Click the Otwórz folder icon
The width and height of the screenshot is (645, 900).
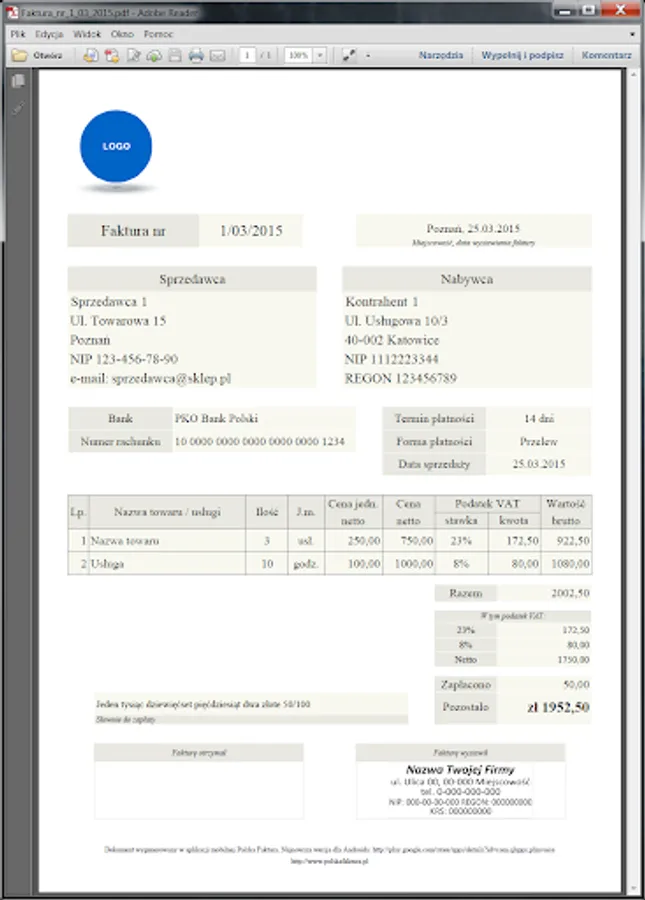(20, 55)
